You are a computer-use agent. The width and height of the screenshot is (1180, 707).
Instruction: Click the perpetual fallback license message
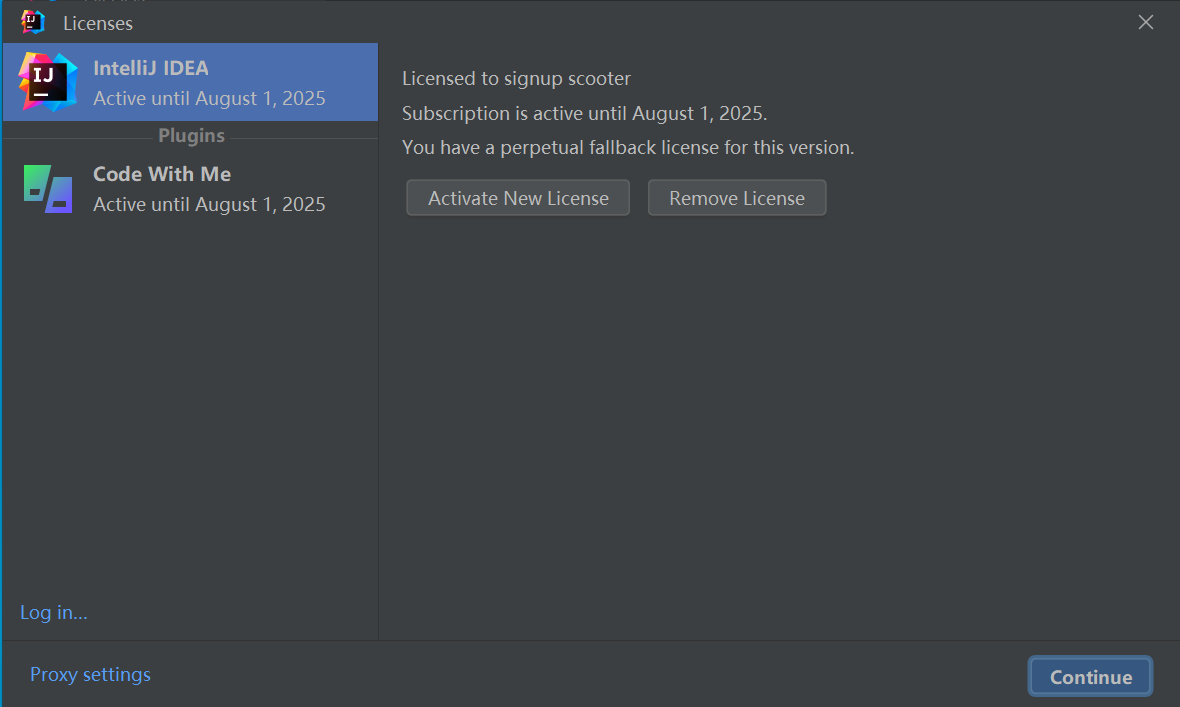628,148
